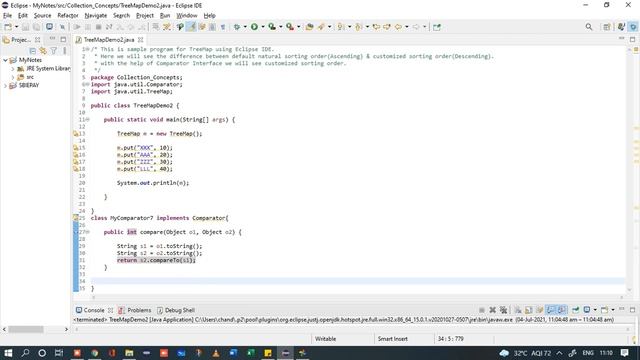Viewport: 640px width, 360px height.
Task: Click the Pin Editor icon
Action: tap(437, 27)
